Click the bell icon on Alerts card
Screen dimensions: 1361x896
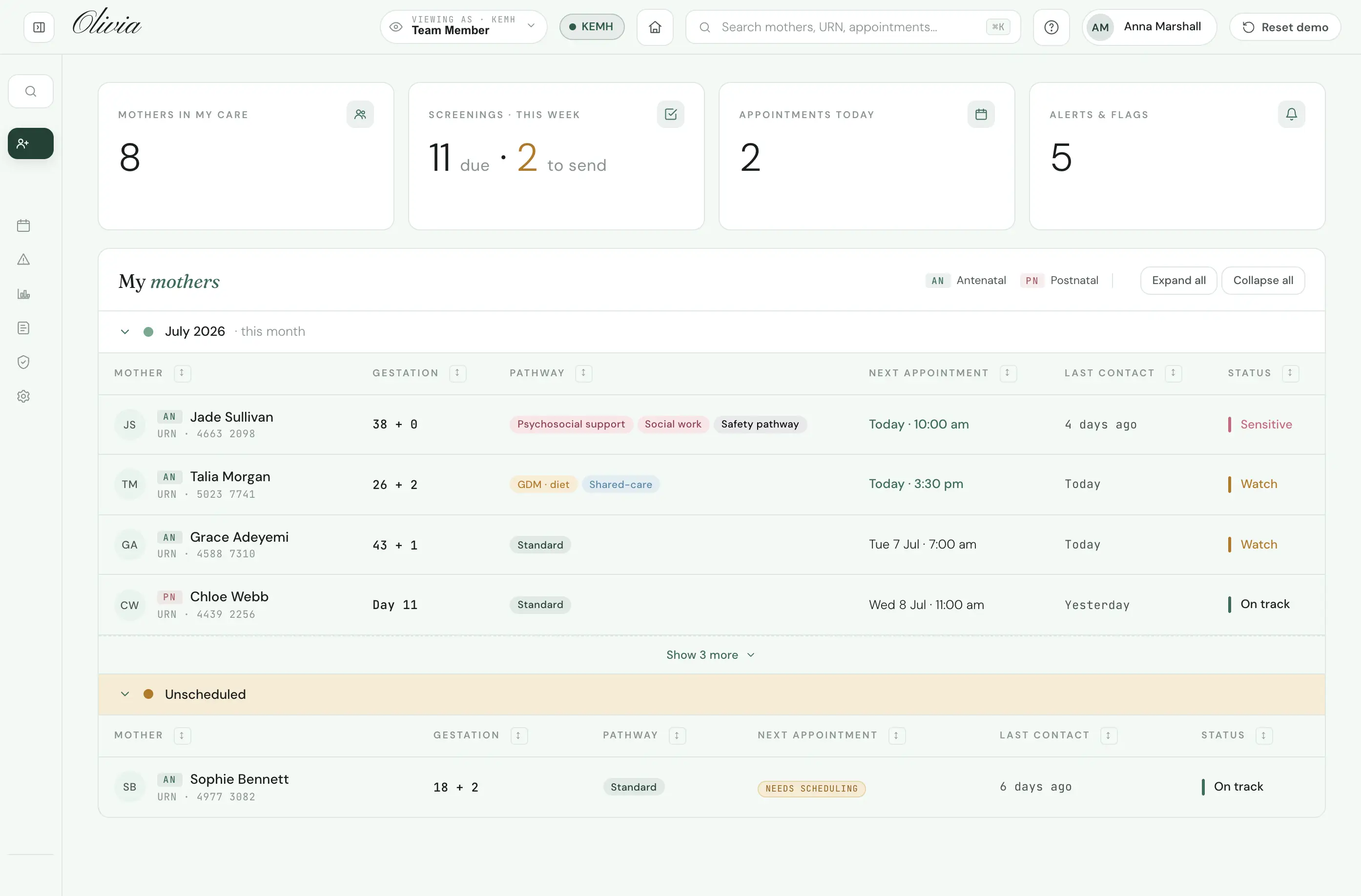pyautogui.click(x=1292, y=114)
